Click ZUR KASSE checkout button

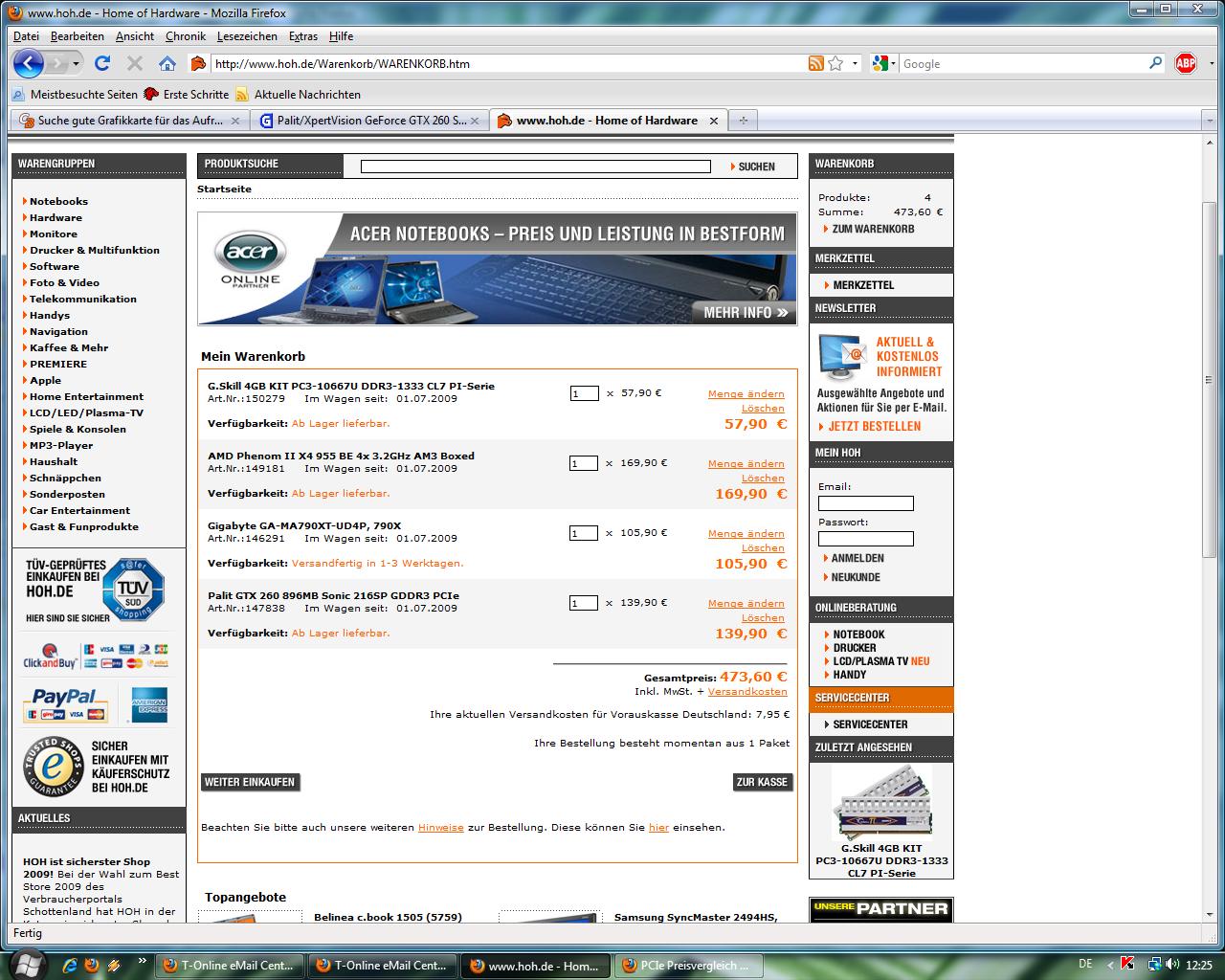coord(763,782)
